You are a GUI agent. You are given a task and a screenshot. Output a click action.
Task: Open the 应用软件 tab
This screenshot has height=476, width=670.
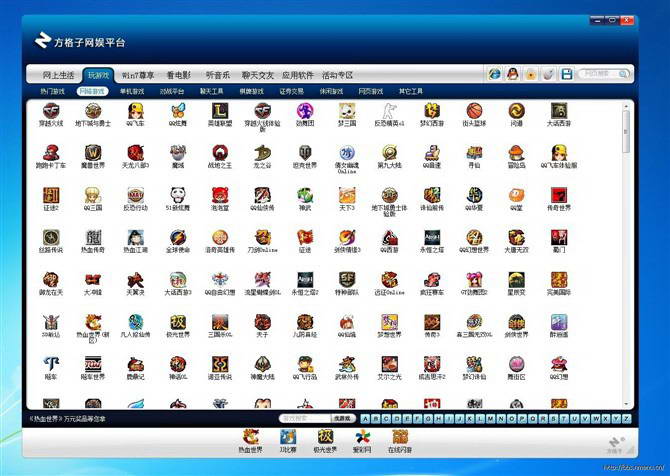pyautogui.click(x=297, y=75)
